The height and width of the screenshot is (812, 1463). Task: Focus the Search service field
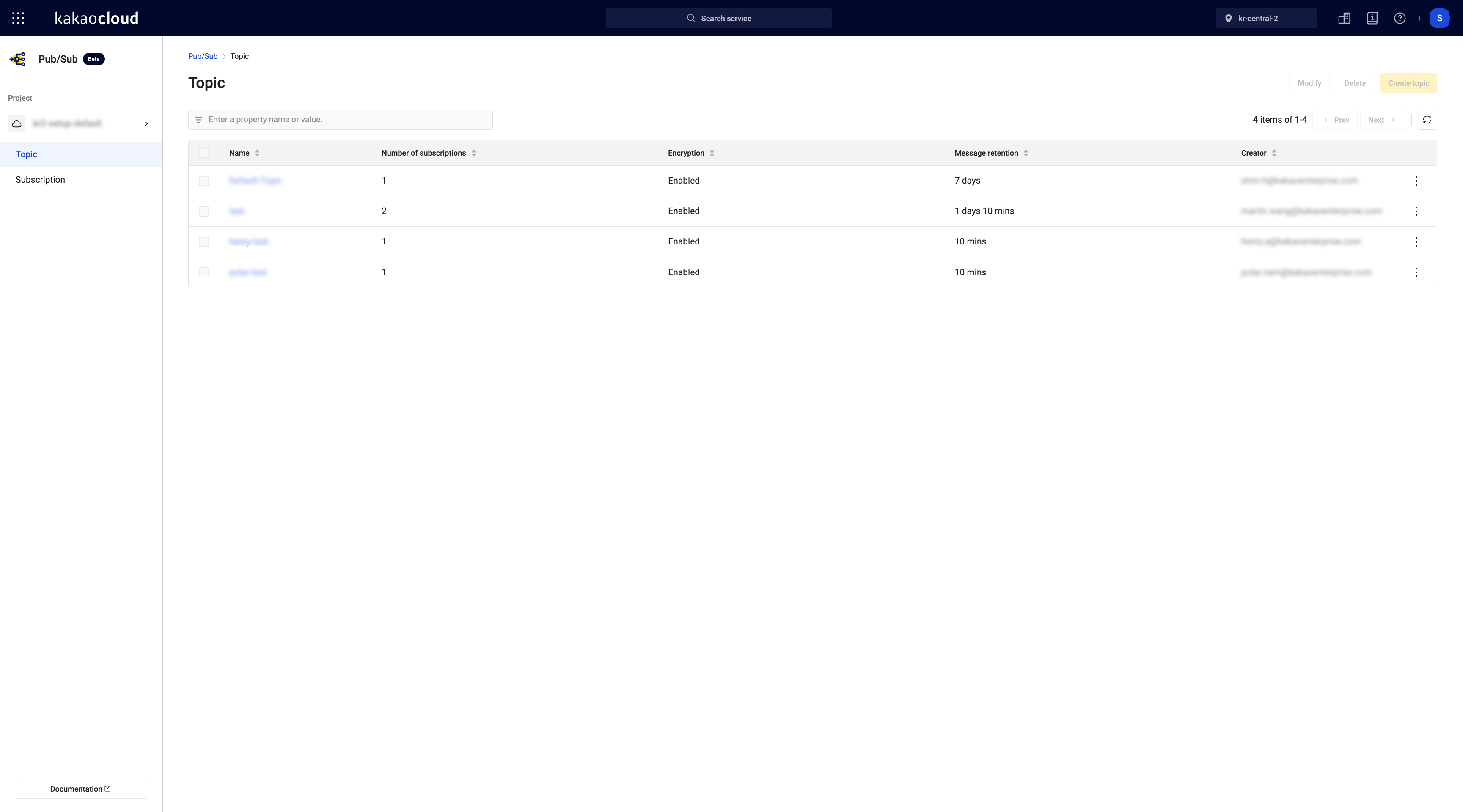tap(718, 18)
